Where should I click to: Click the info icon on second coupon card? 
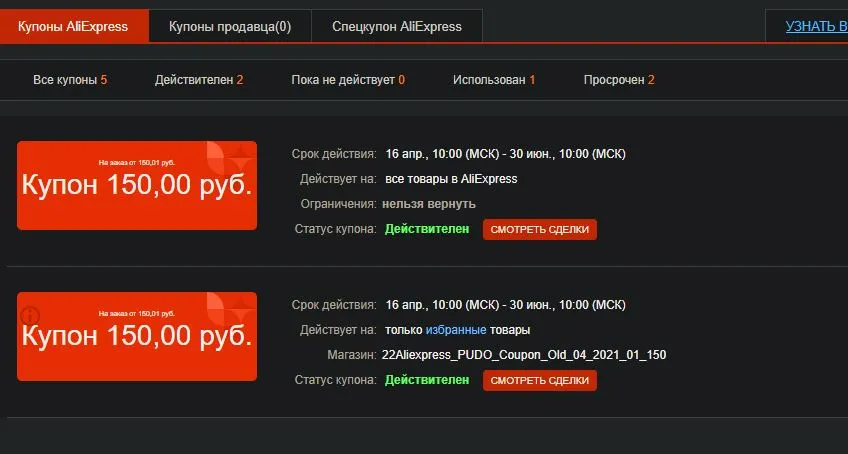point(30,315)
